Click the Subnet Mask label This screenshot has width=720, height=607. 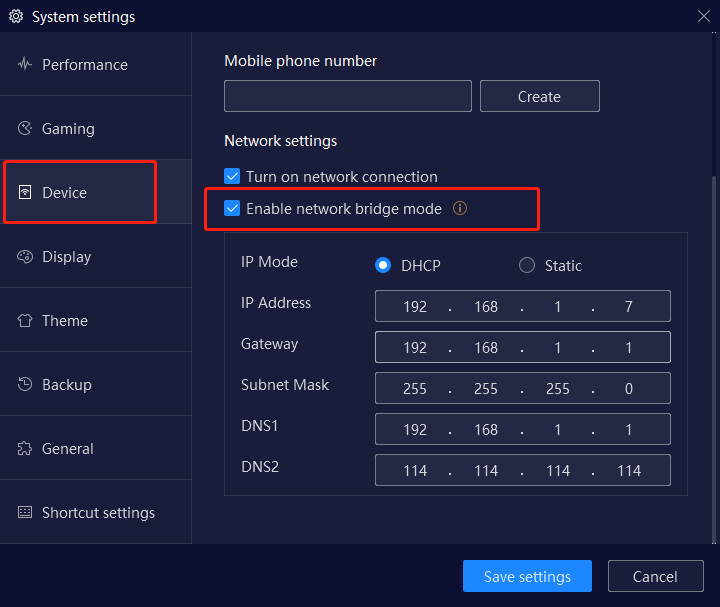285,384
